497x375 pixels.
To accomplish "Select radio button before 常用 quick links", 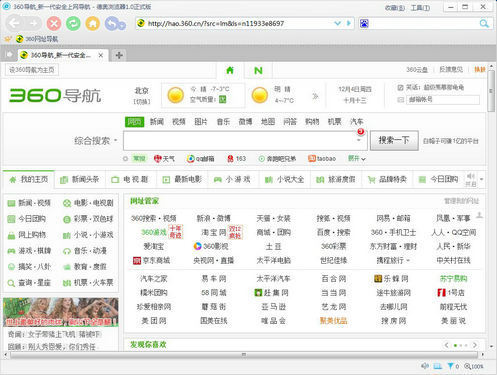I will [x=125, y=159].
